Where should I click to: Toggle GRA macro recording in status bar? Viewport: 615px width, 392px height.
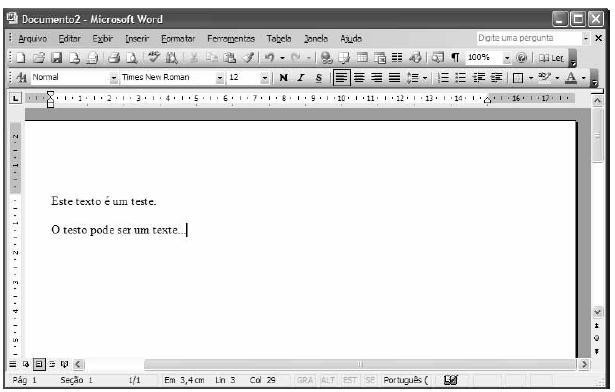click(x=305, y=380)
